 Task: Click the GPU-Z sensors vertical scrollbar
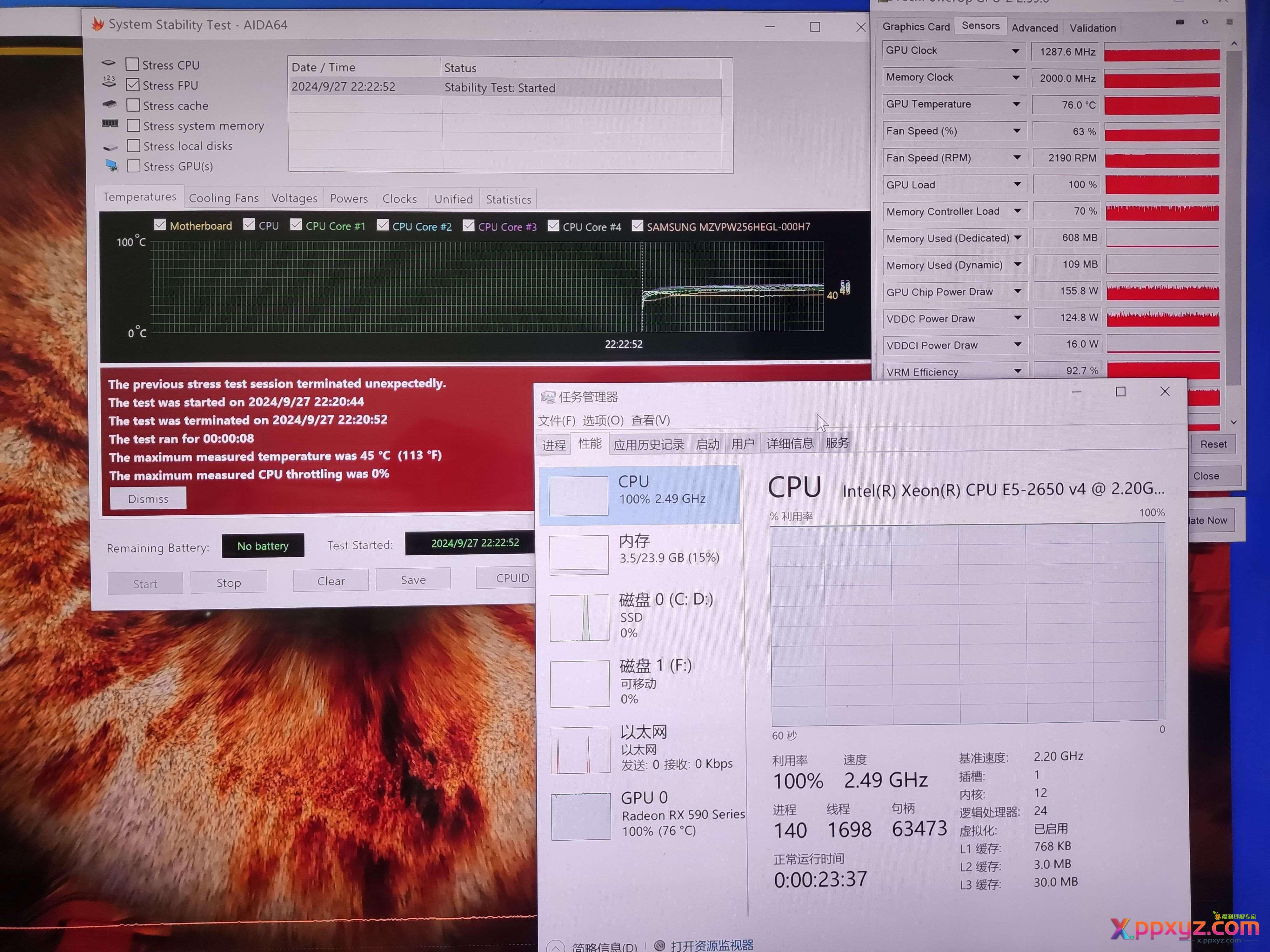[1233, 218]
